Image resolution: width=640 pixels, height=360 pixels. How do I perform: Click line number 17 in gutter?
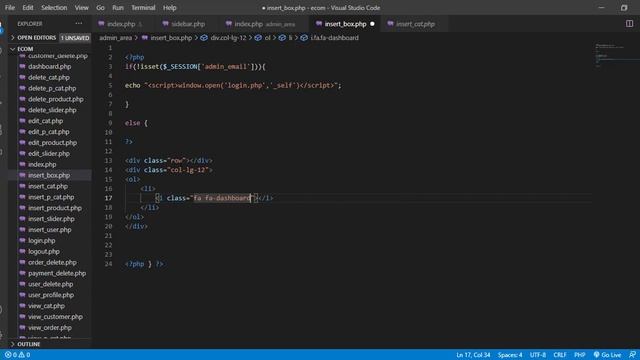click(108, 198)
